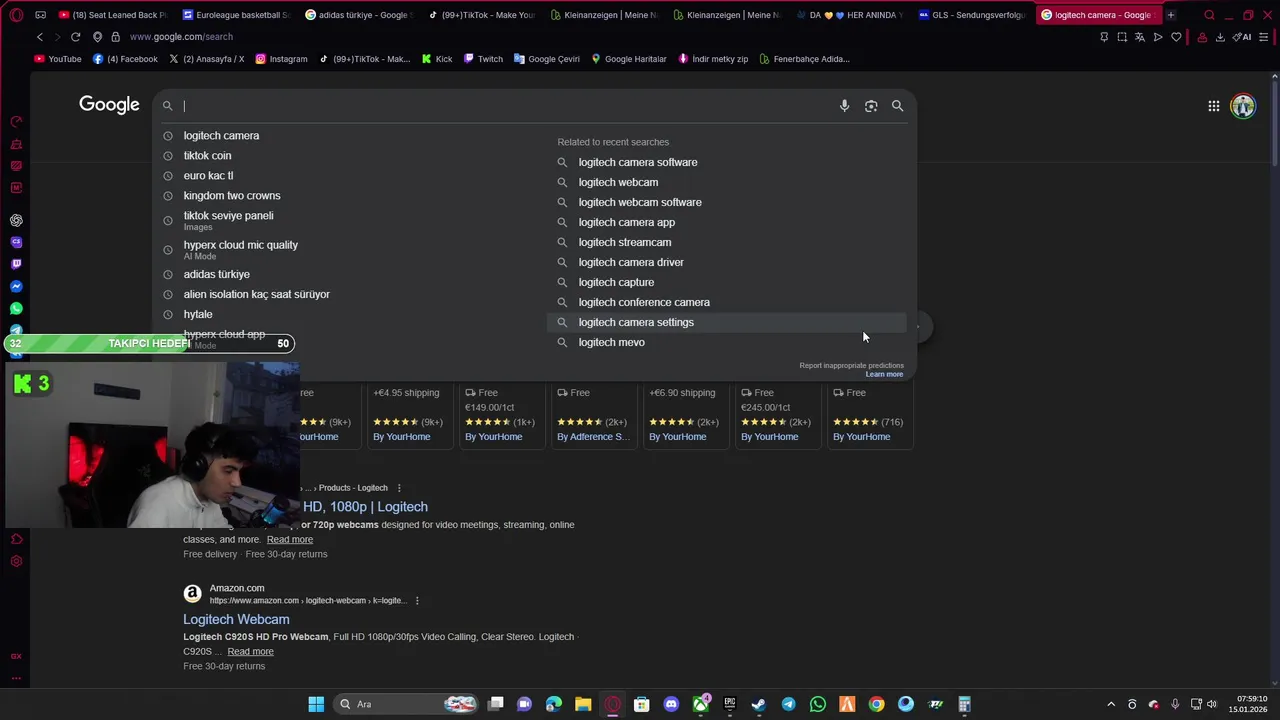Open sidebar settings gear icon
1280x720 pixels.
point(16,561)
